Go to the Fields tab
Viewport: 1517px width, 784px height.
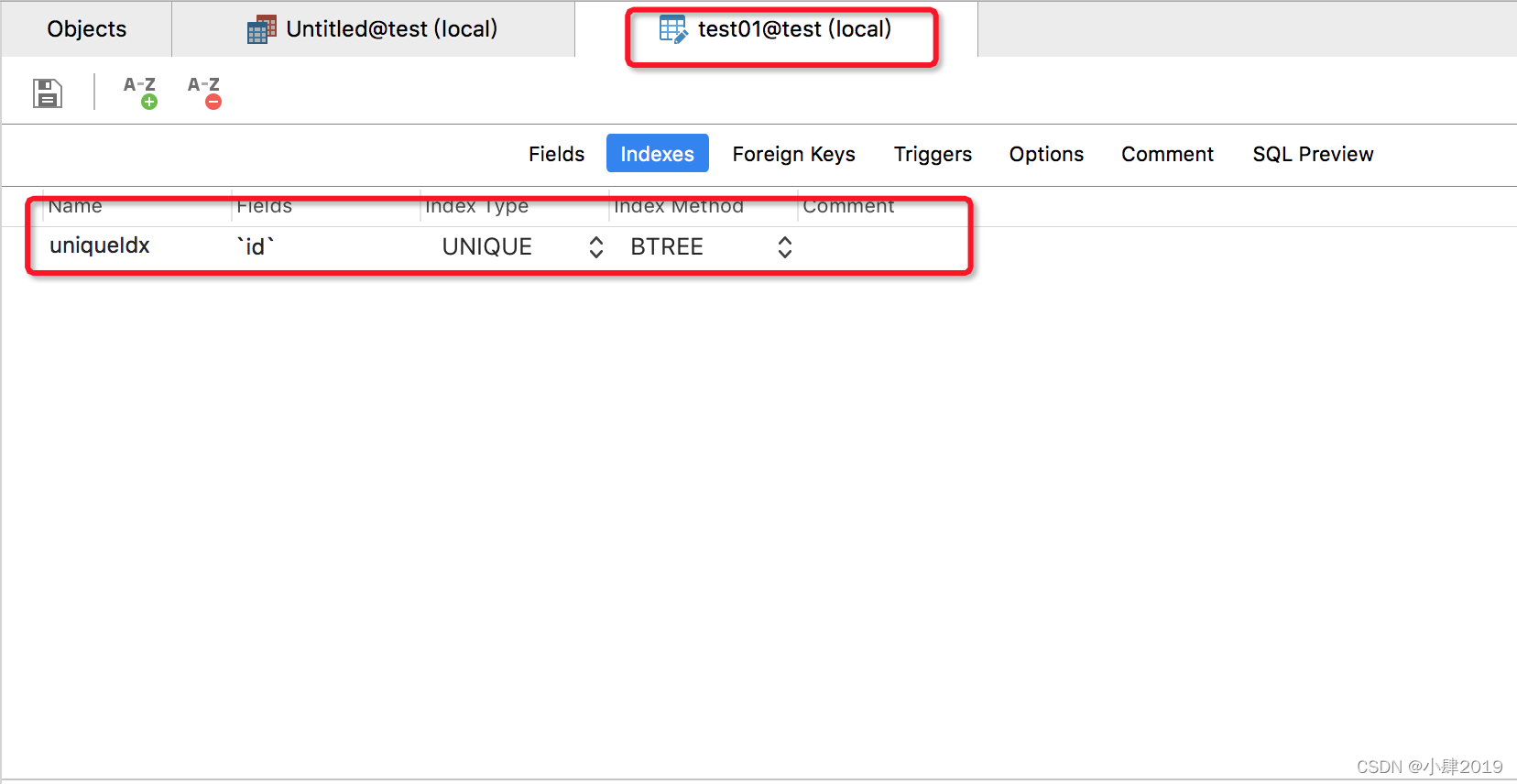[556, 154]
